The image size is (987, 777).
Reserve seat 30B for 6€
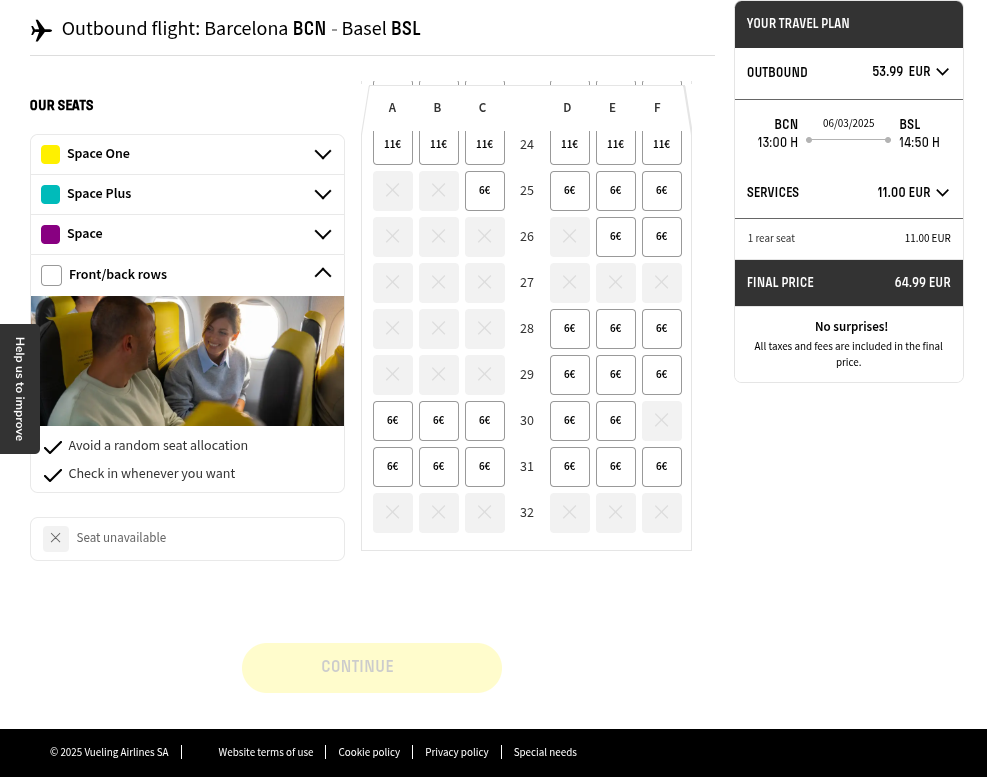click(x=439, y=421)
